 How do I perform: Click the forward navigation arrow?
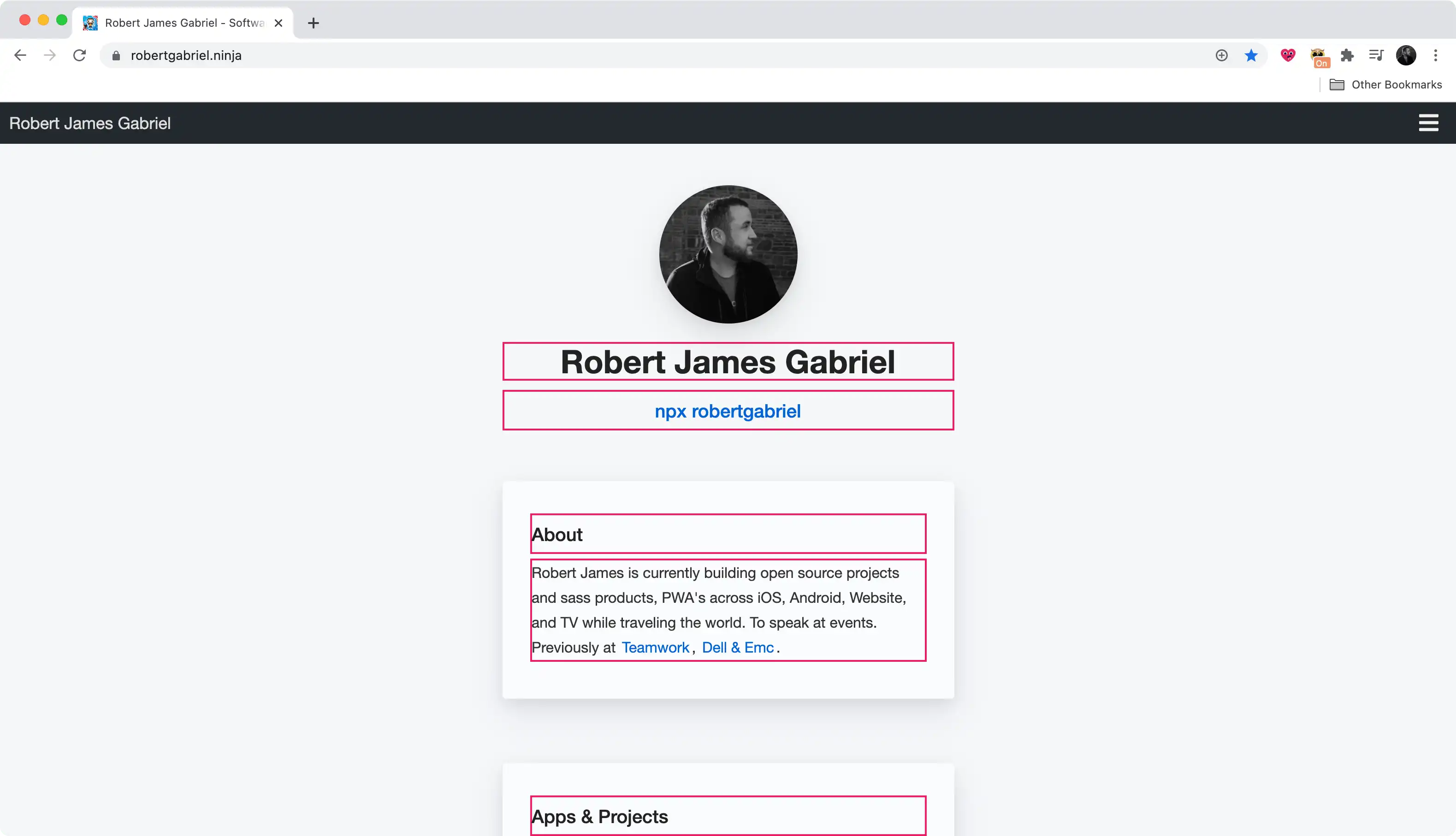pos(50,55)
